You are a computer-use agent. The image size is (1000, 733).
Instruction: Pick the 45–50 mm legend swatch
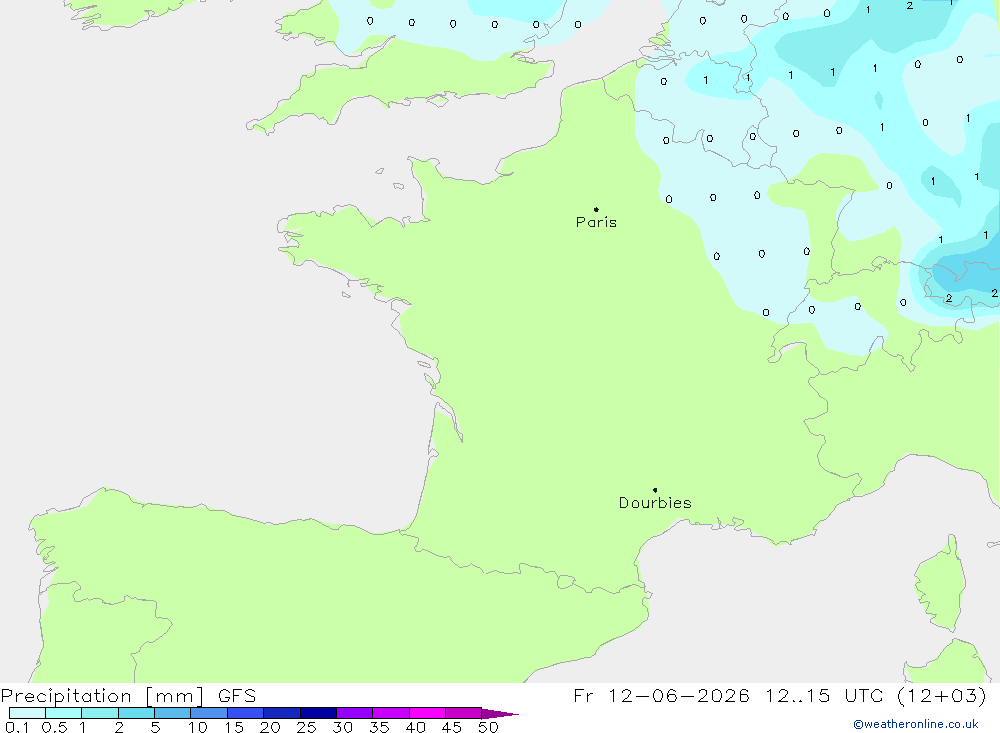[464, 713]
